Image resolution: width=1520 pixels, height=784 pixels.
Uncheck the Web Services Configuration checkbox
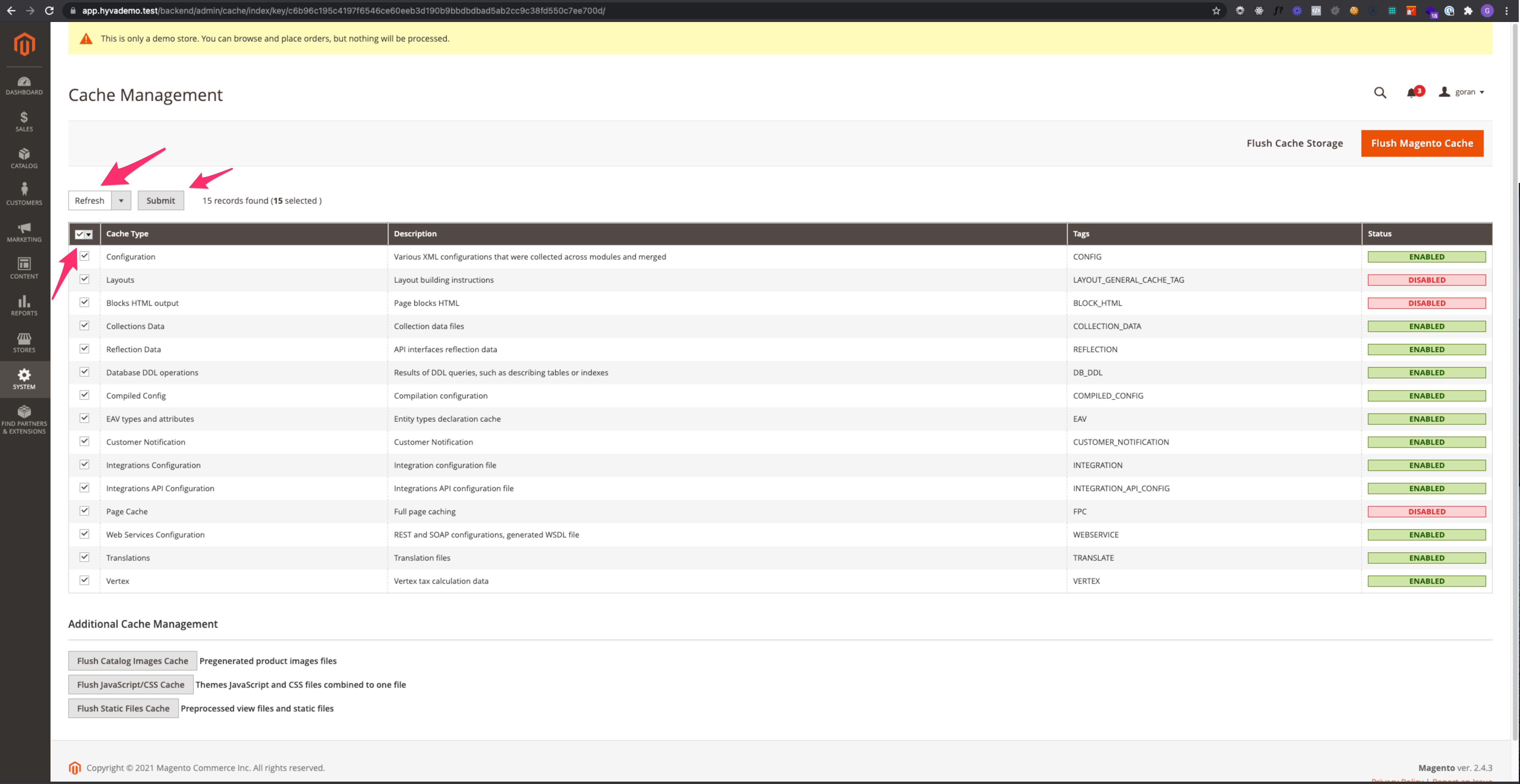click(x=84, y=534)
